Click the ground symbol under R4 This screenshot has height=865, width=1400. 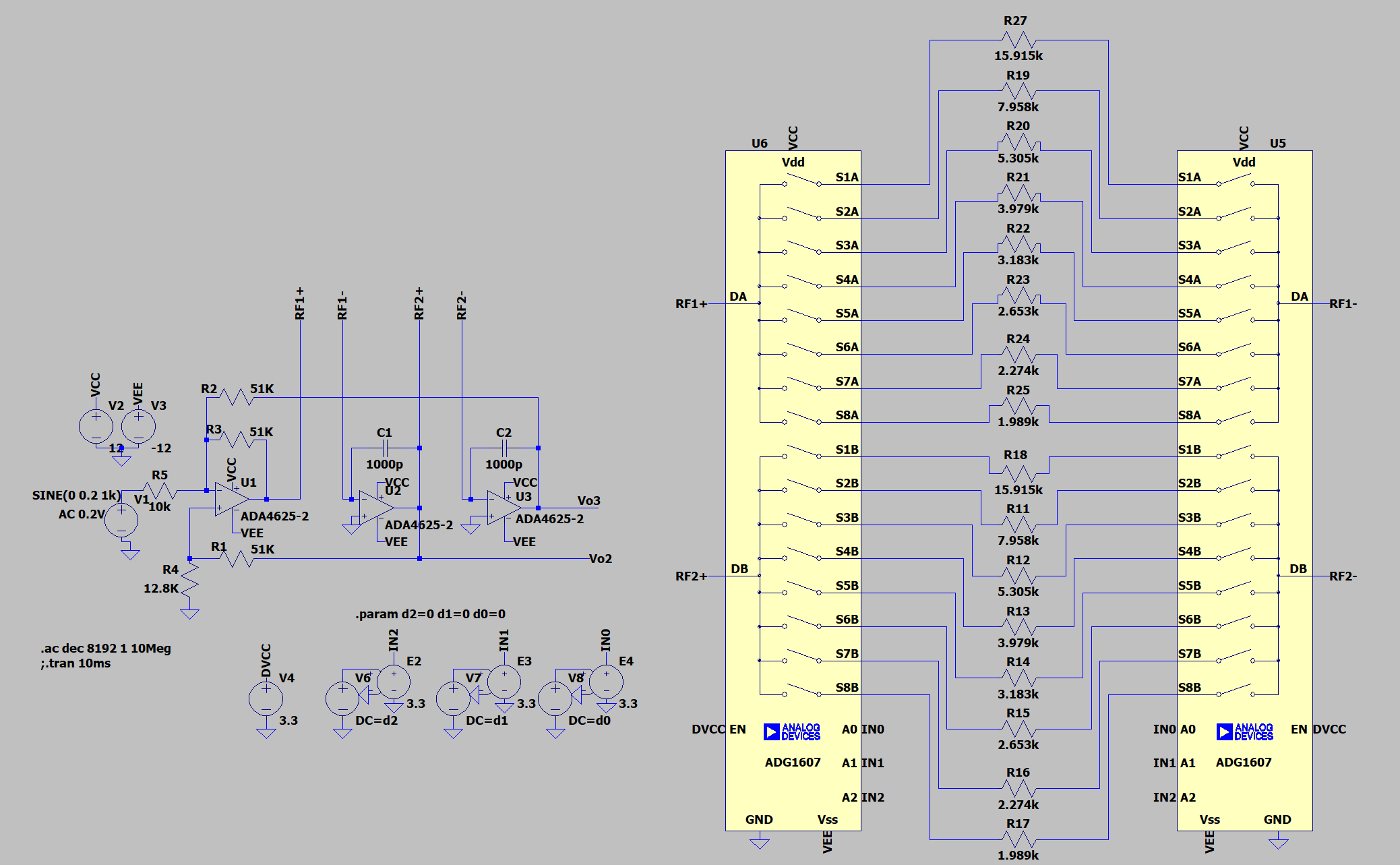190,614
